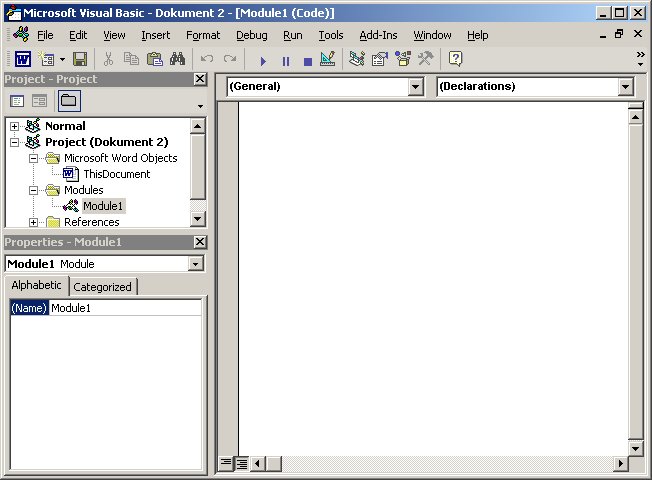This screenshot has width=652, height=480.
Task: Toggle Procedure View button in code window
Action: tap(226, 463)
